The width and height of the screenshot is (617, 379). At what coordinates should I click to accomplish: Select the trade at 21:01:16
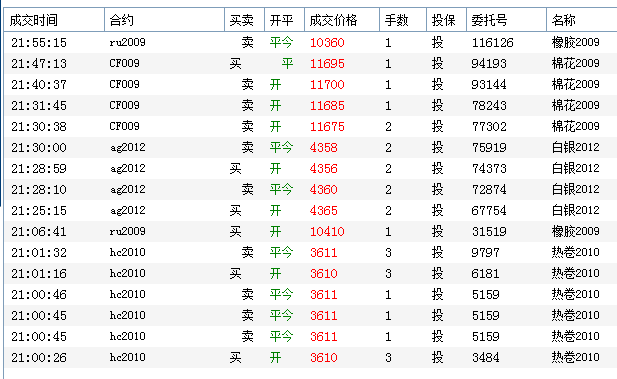click(x=310, y=274)
